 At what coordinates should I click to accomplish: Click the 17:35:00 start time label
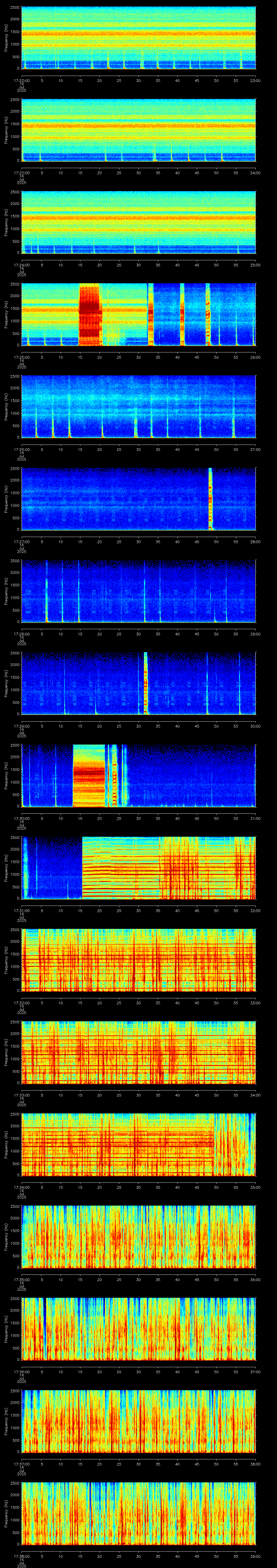[21, 1279]
